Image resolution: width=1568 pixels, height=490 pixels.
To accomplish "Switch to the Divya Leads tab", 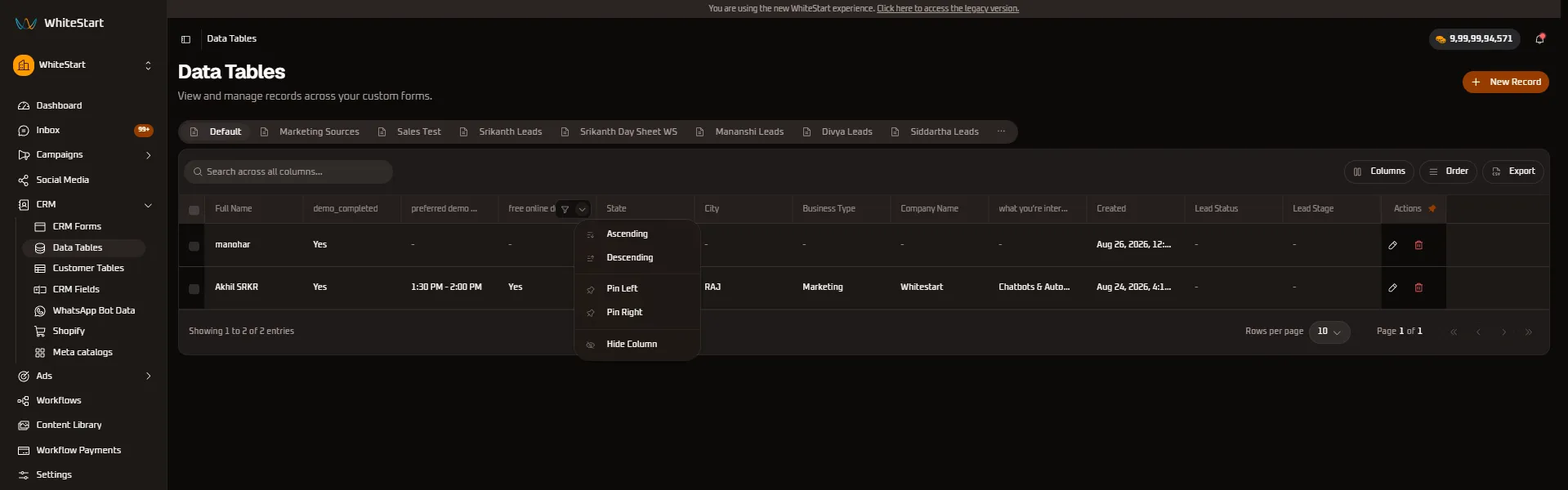I will [x=838, y=131].
